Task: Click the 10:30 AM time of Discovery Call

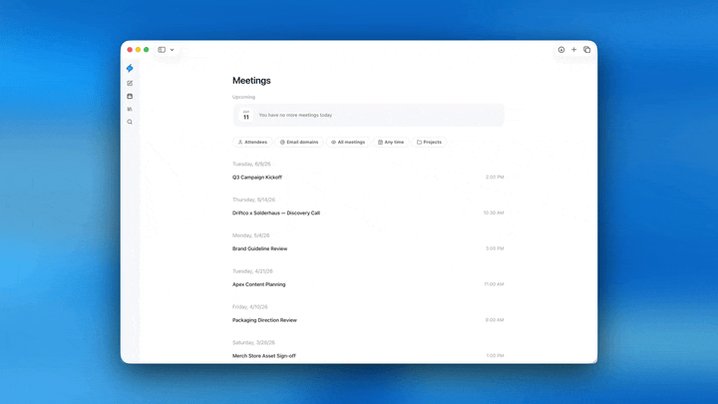Action: 494,213
